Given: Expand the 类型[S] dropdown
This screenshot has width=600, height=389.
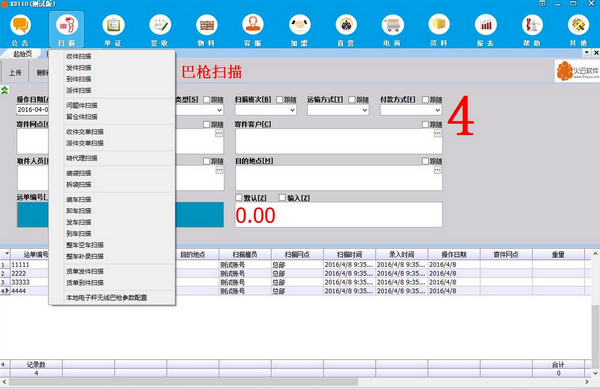Looking at the screenshot, I should (219, 110).
